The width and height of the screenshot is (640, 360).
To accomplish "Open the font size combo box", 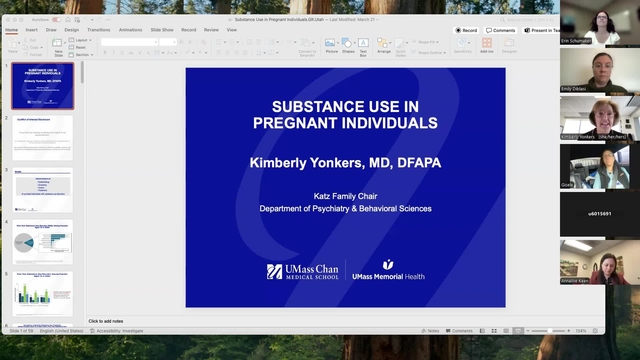I will click(x=167, y=42).
